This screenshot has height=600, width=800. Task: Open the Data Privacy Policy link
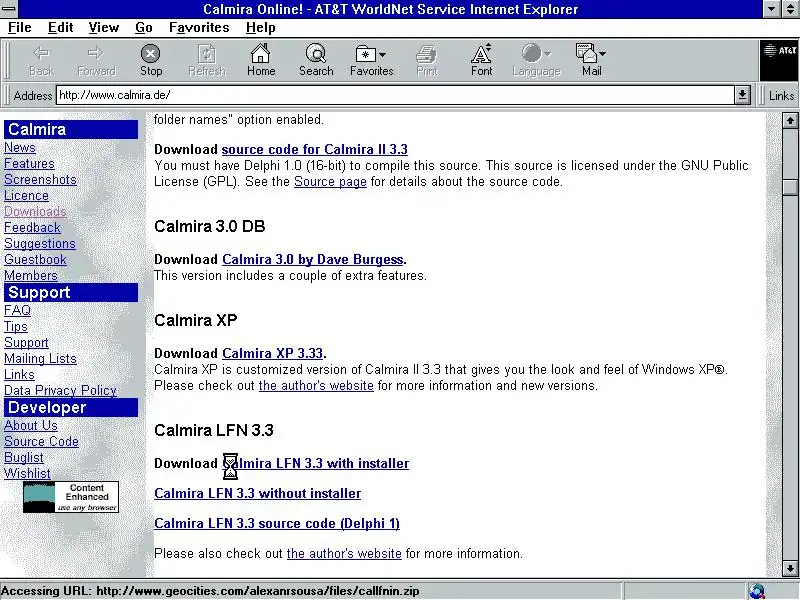click(60, 390)
